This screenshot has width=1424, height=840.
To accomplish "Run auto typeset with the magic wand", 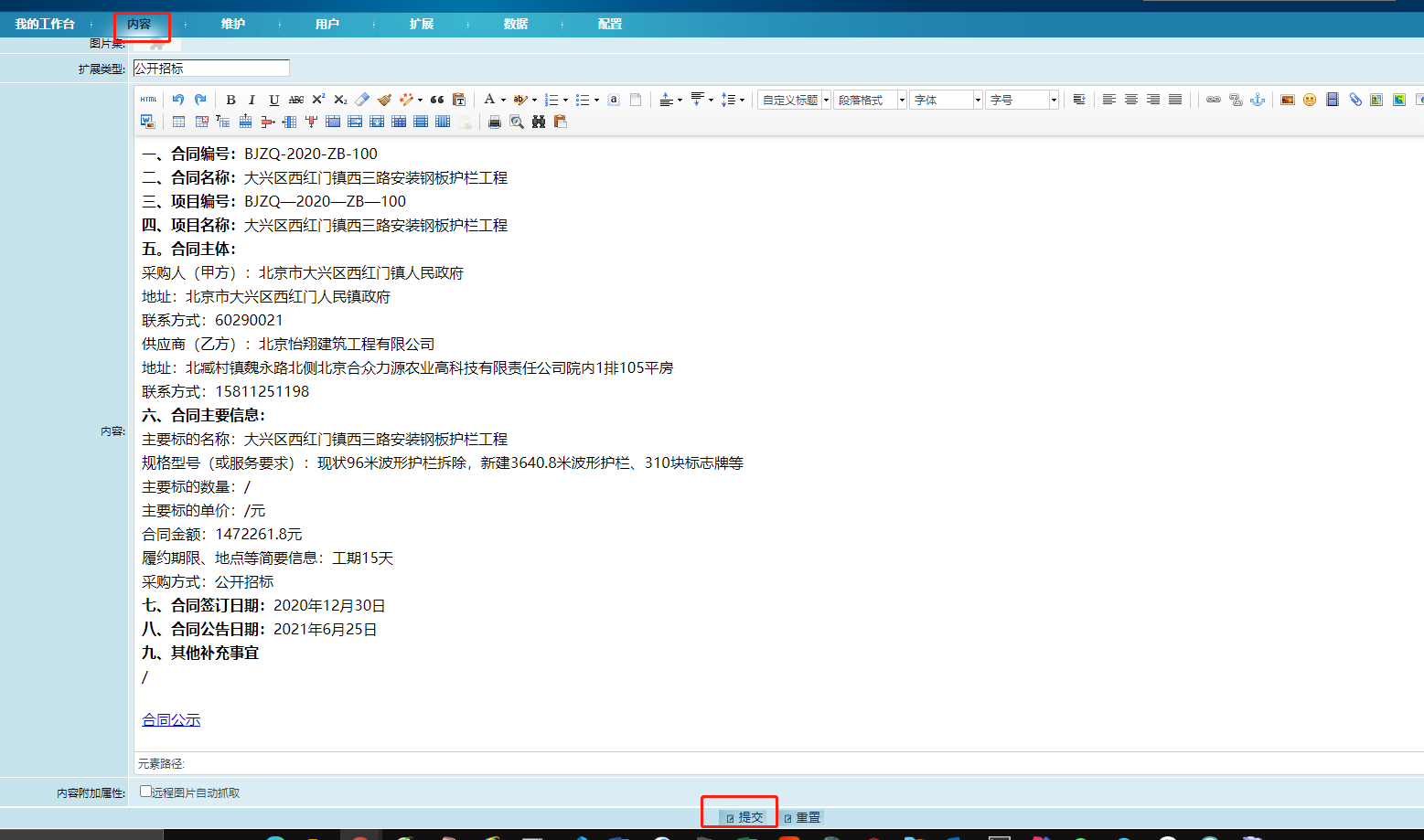I will [x=406, y=100].
